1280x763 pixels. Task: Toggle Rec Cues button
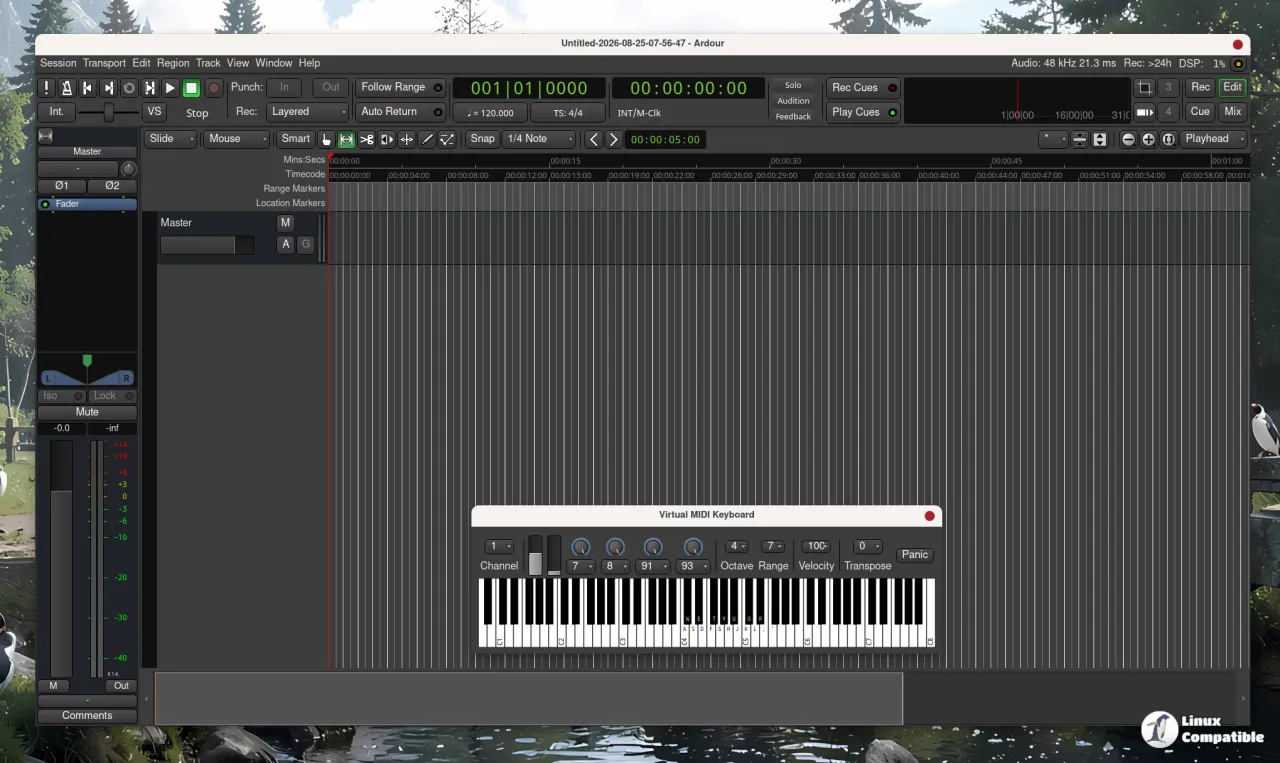point(864,87)
